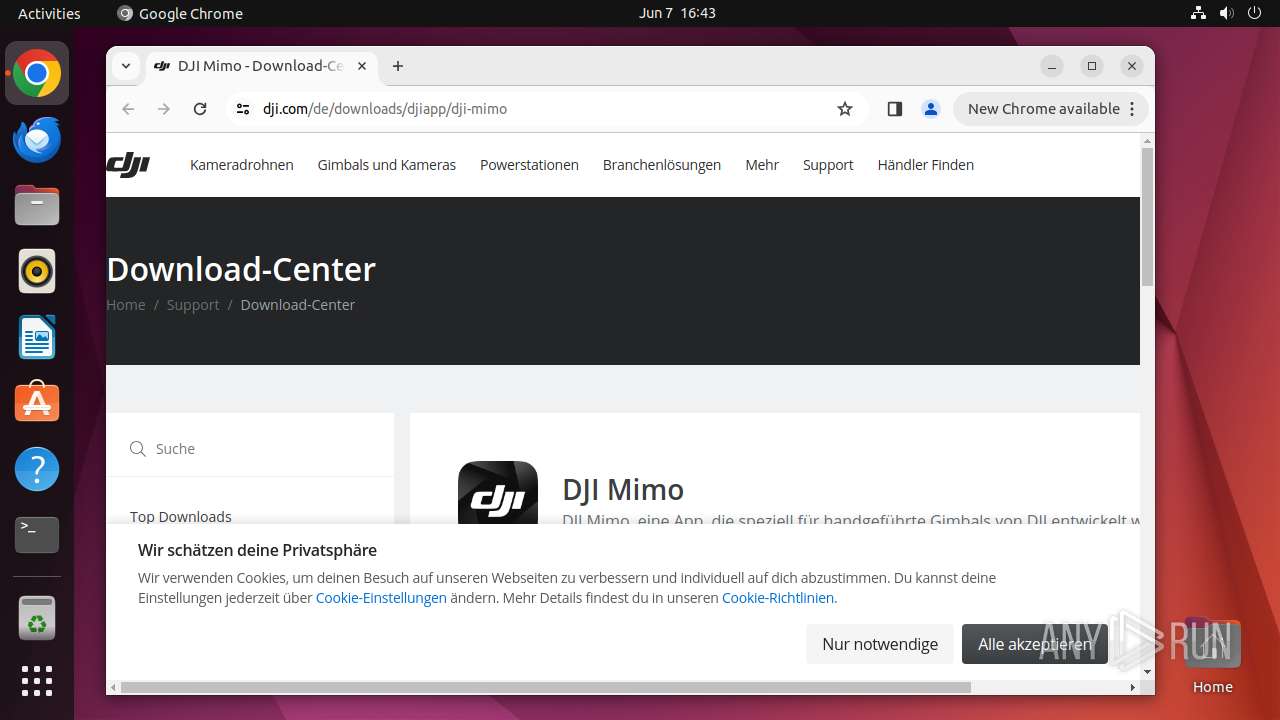Click the address bar URL
The width and height of the screenshot is (1280, 720).
click(385, 109)
